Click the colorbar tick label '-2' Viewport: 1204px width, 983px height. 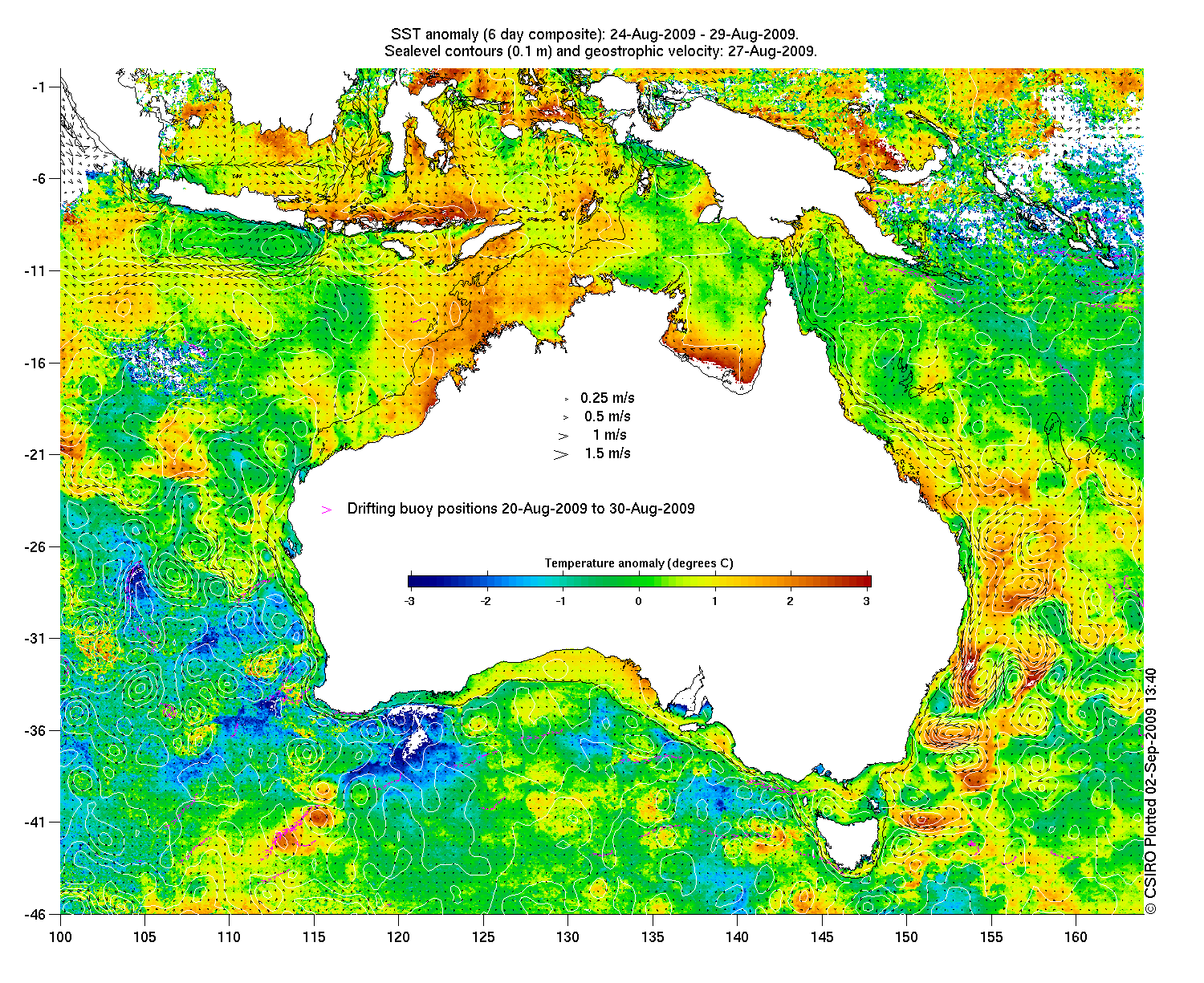tap(485, 601)
